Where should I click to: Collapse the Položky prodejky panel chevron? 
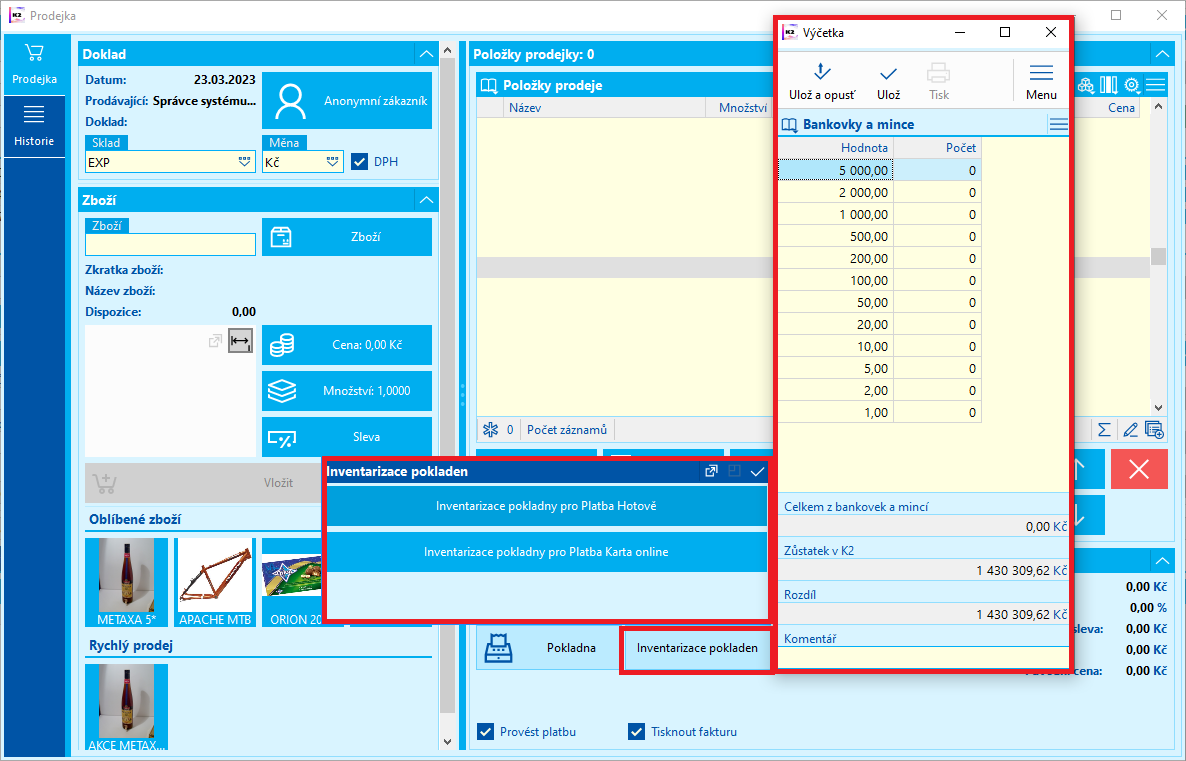(1162, 54)
